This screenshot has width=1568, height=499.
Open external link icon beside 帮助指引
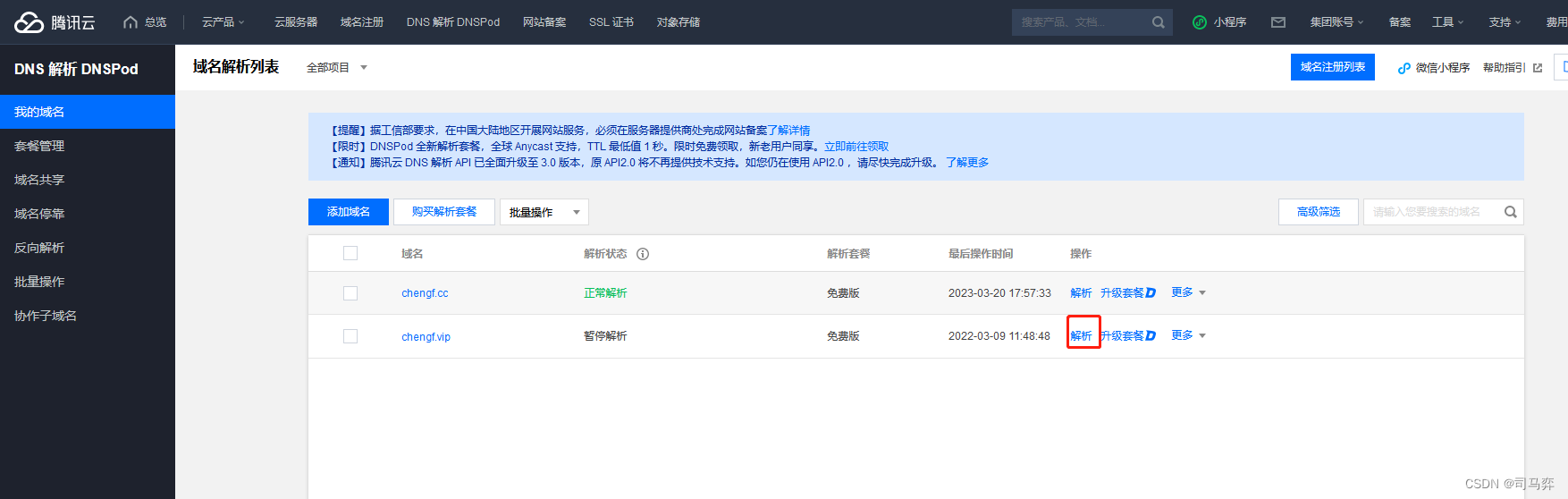(1538, 68)
